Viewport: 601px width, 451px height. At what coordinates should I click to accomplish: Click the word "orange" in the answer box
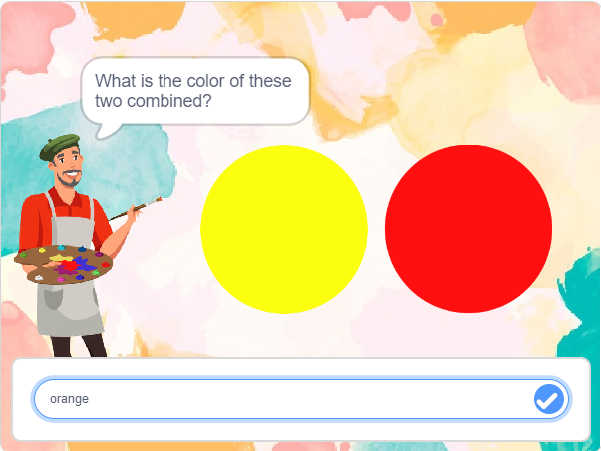(x=70, y=399)
